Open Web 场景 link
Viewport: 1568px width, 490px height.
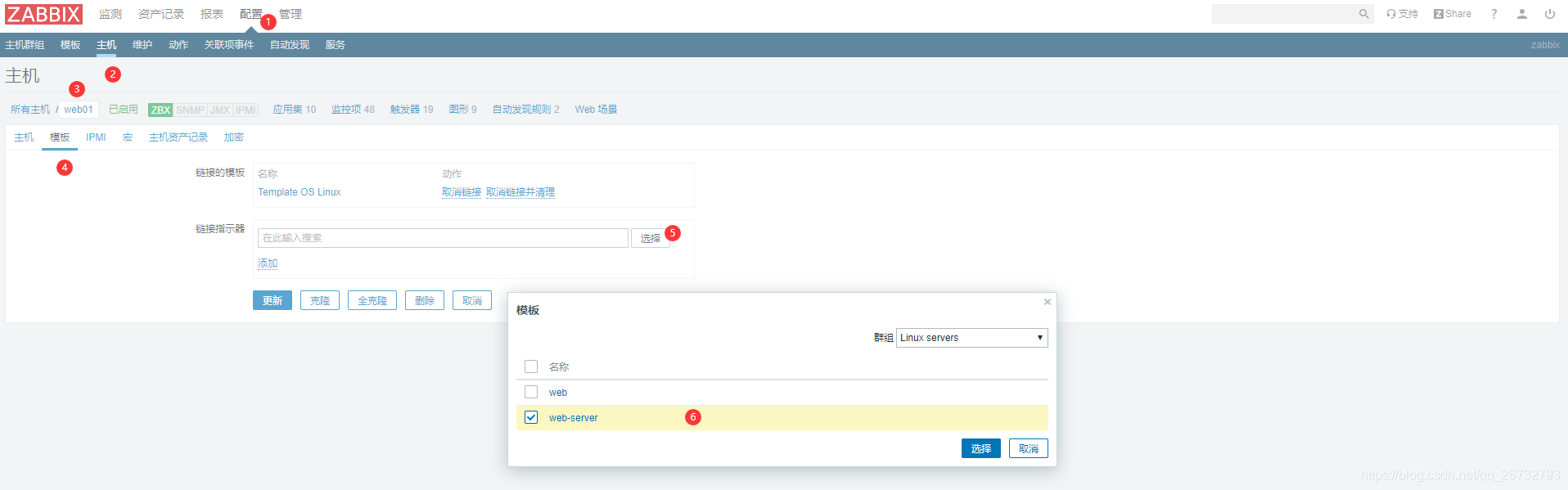(596, 110)
